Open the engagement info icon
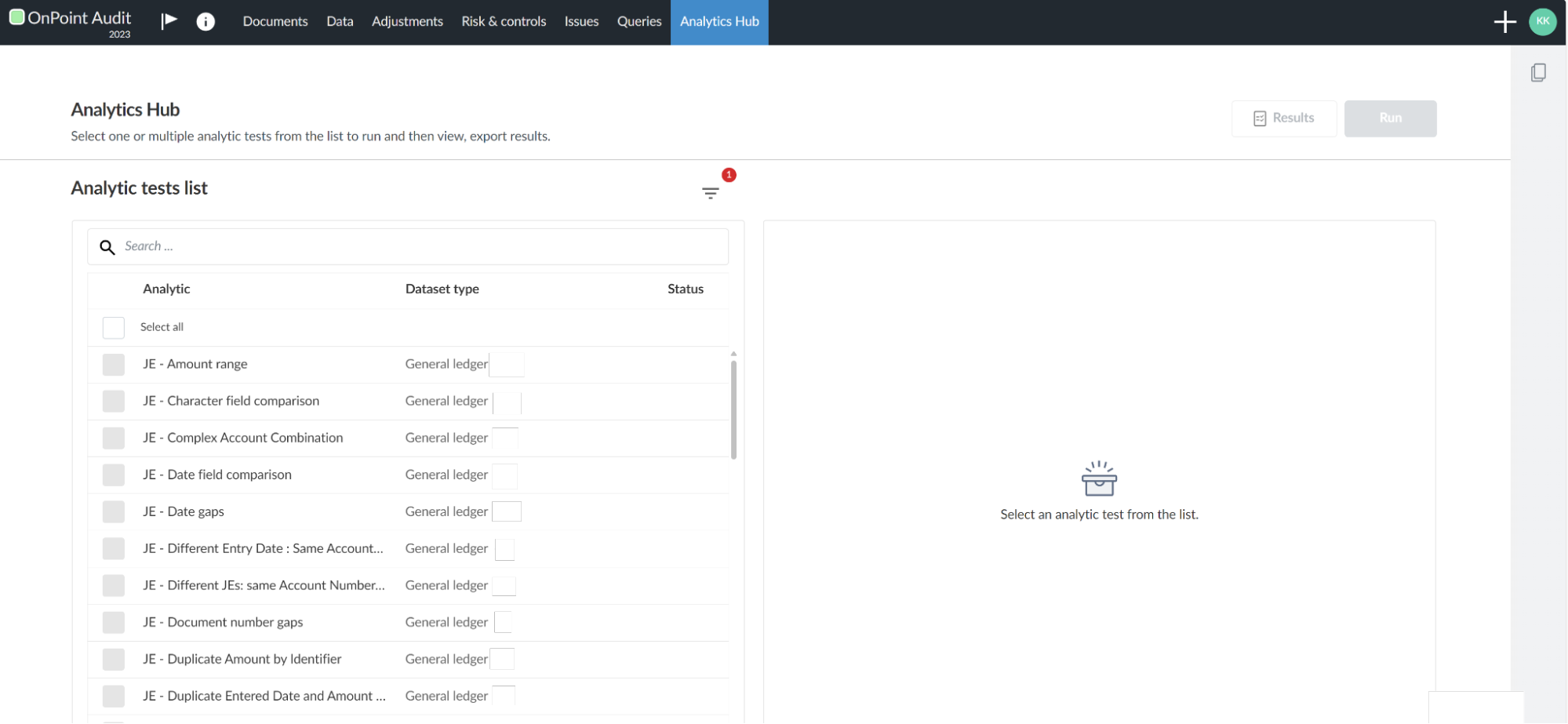 click(206, 22)
